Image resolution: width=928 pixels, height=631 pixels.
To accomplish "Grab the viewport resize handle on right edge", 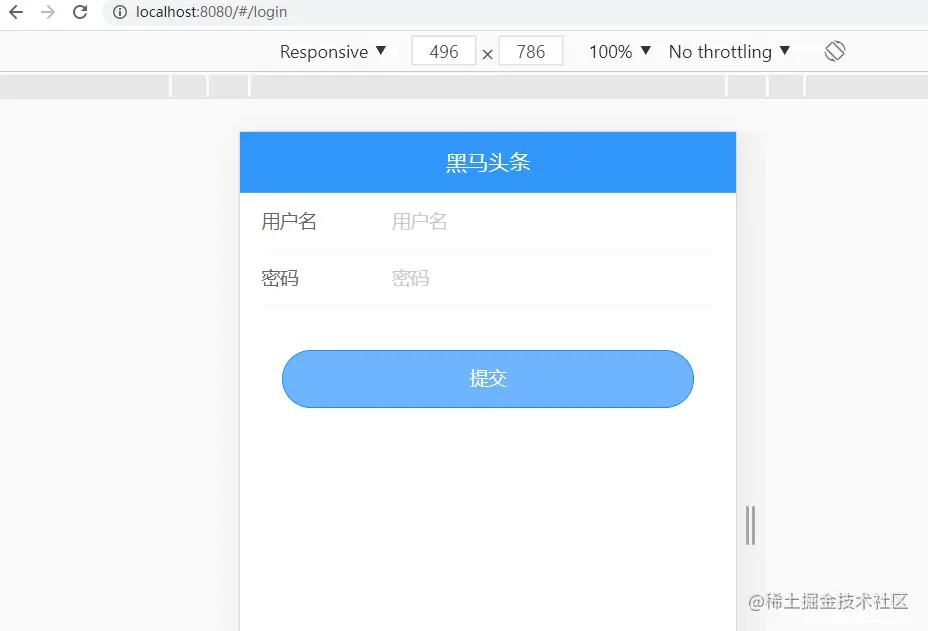I will 750,525.
